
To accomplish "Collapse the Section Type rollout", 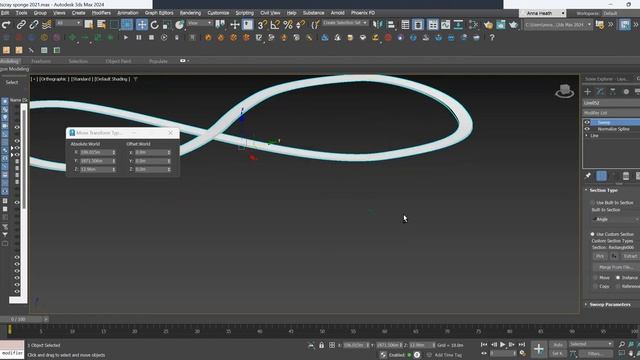I will tap(603, 190).
